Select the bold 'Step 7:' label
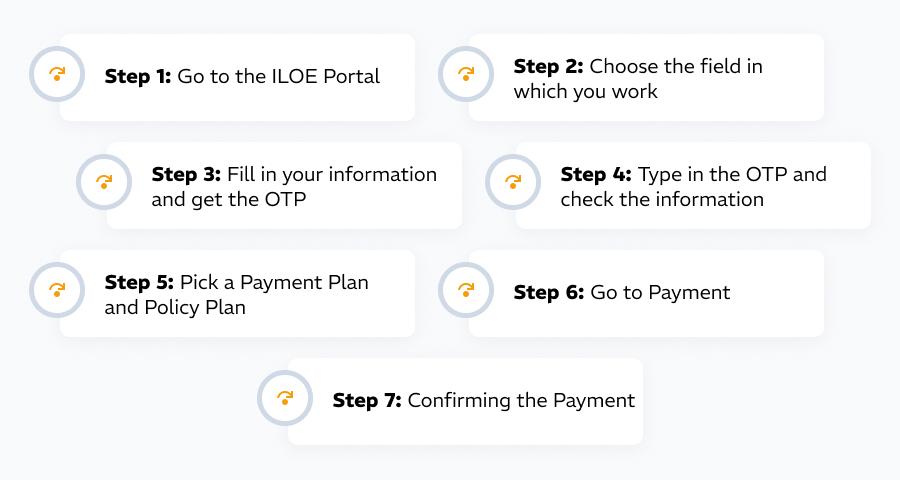 367,401
